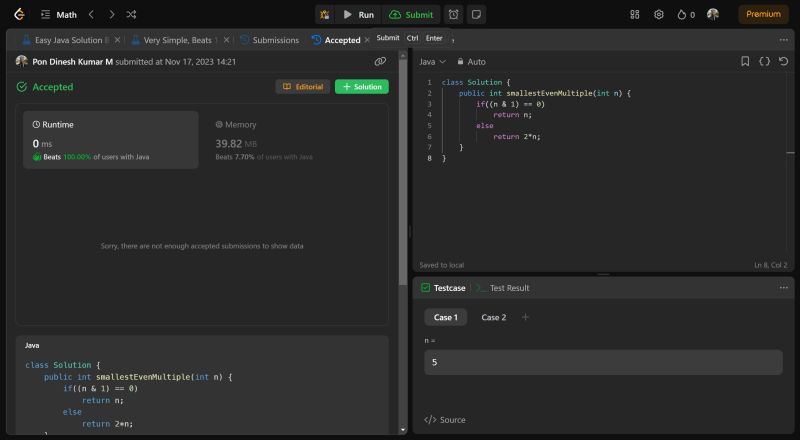800x440 pixels.
Task: Click Saved to local status text
Action: [x=441, y=265]
